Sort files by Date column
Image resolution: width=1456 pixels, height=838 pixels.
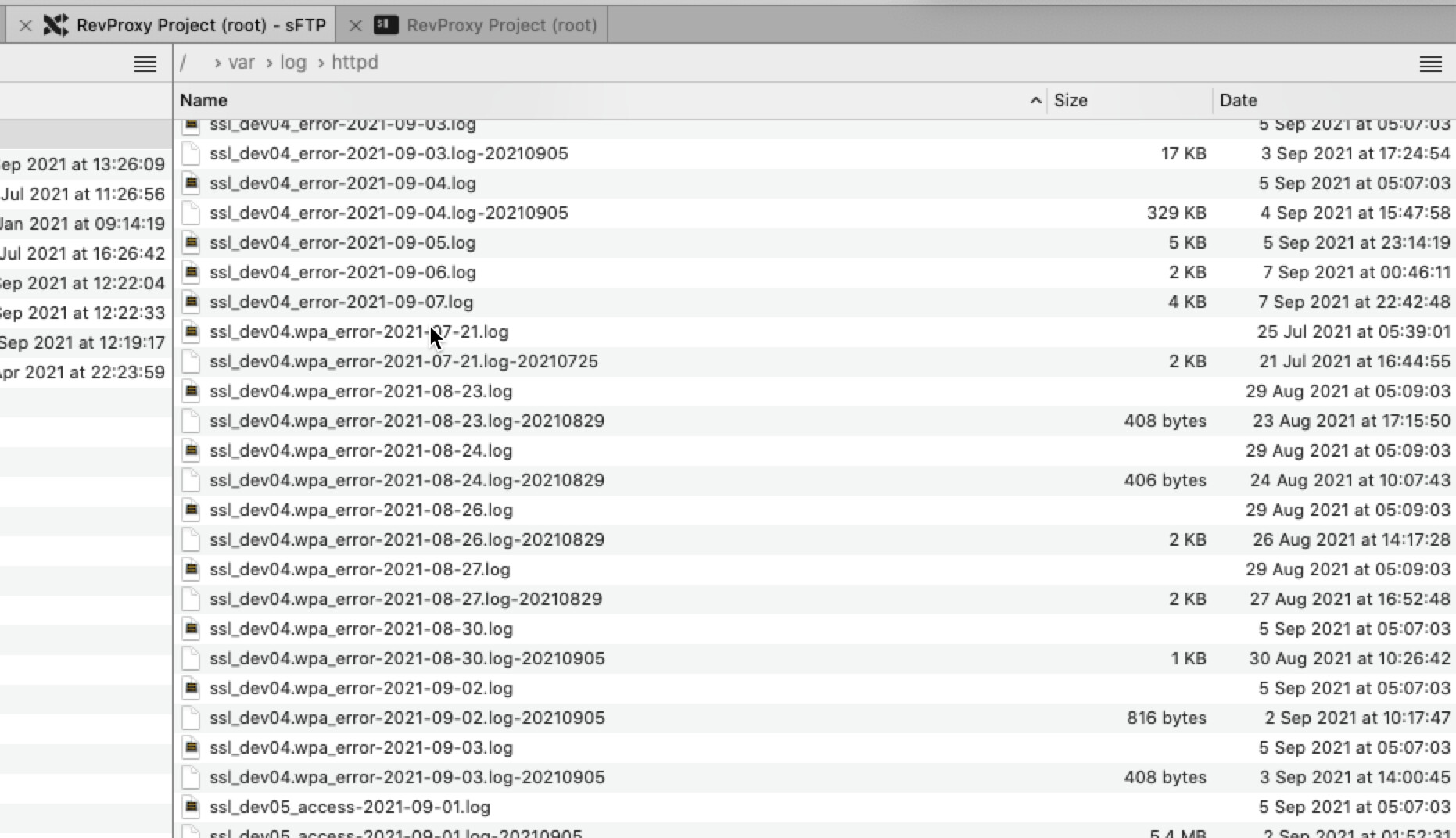click(1238, 101)
